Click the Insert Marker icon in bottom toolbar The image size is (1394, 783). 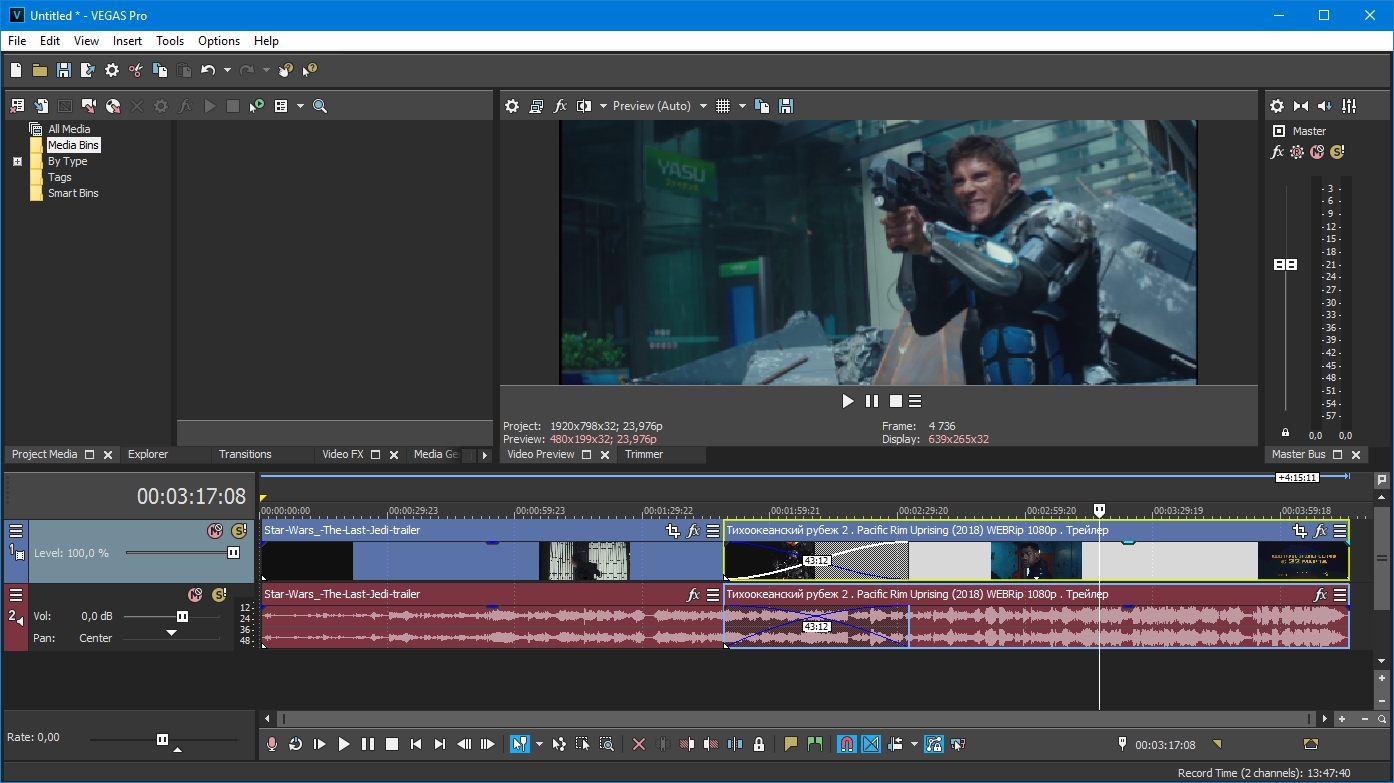[x=791, y=744]
